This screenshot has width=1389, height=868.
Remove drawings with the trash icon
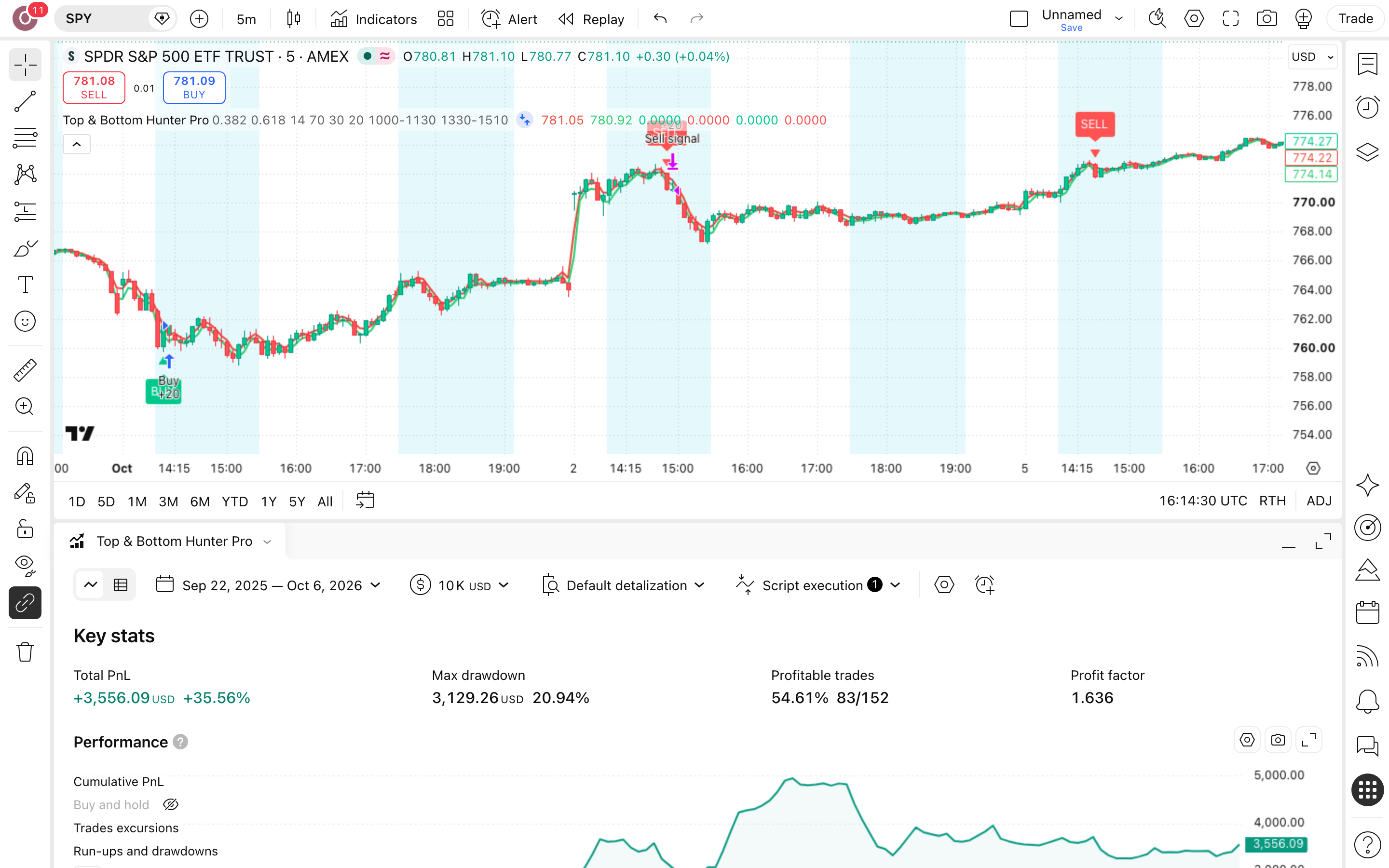[x=25, y=652]
